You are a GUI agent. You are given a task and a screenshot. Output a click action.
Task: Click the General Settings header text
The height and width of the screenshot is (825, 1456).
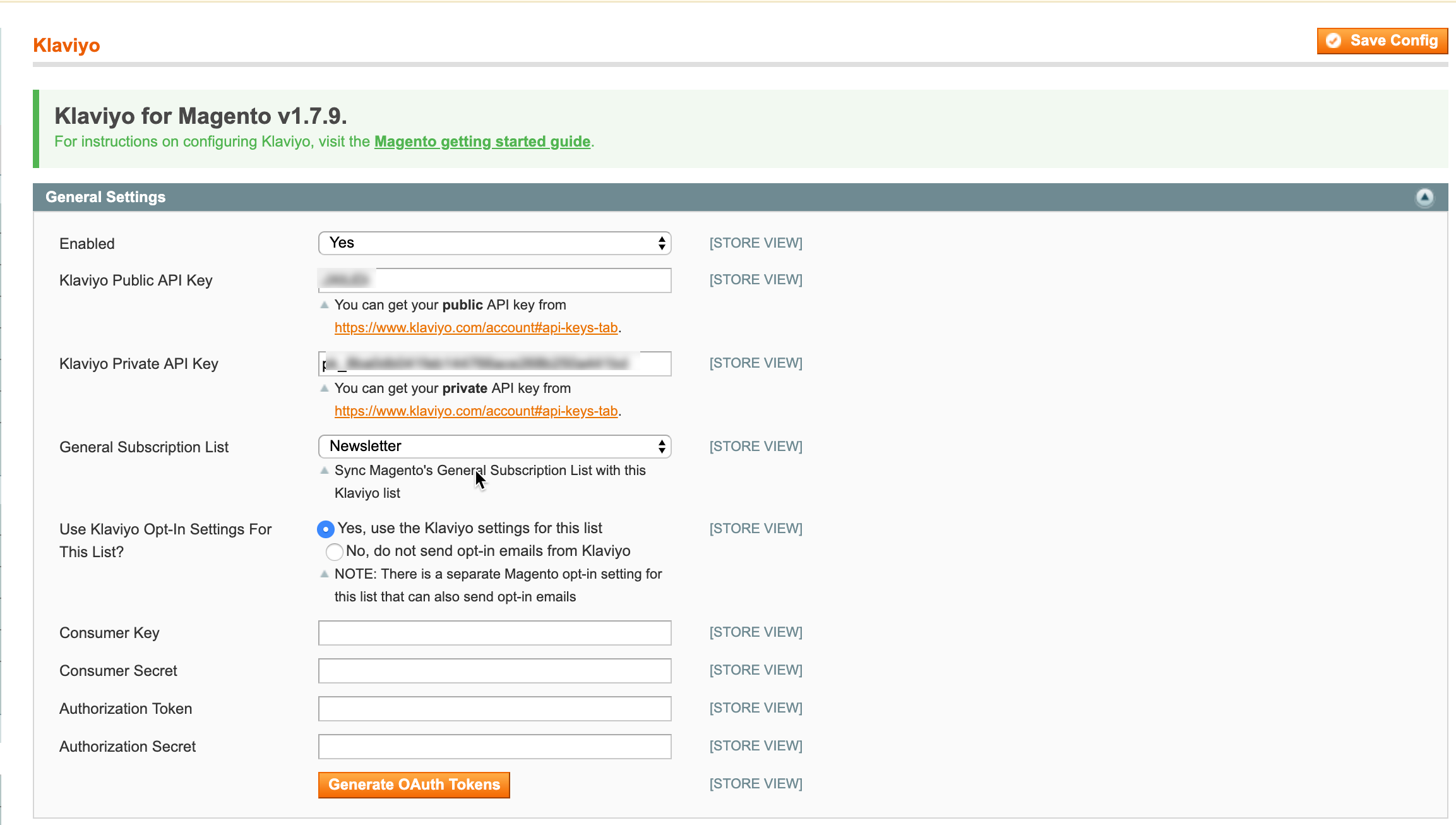(x=105, y=197)
